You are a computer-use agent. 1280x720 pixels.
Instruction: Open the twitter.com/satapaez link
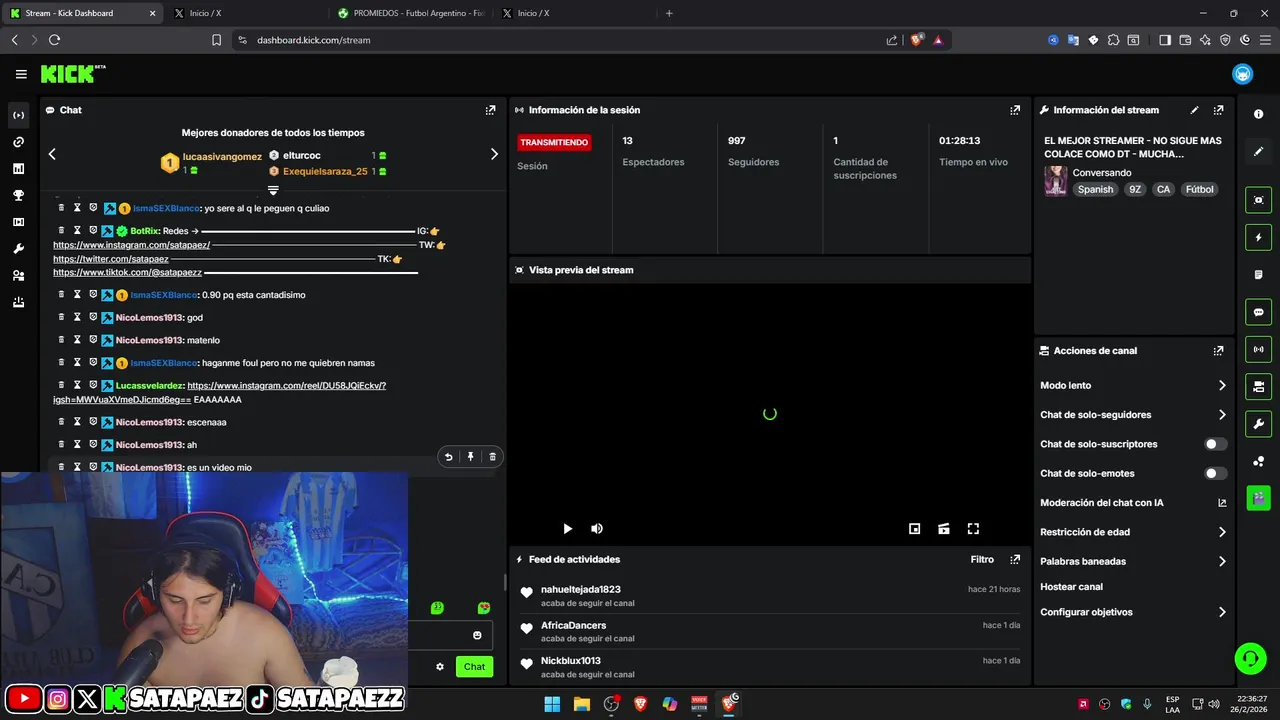[110, 259]
